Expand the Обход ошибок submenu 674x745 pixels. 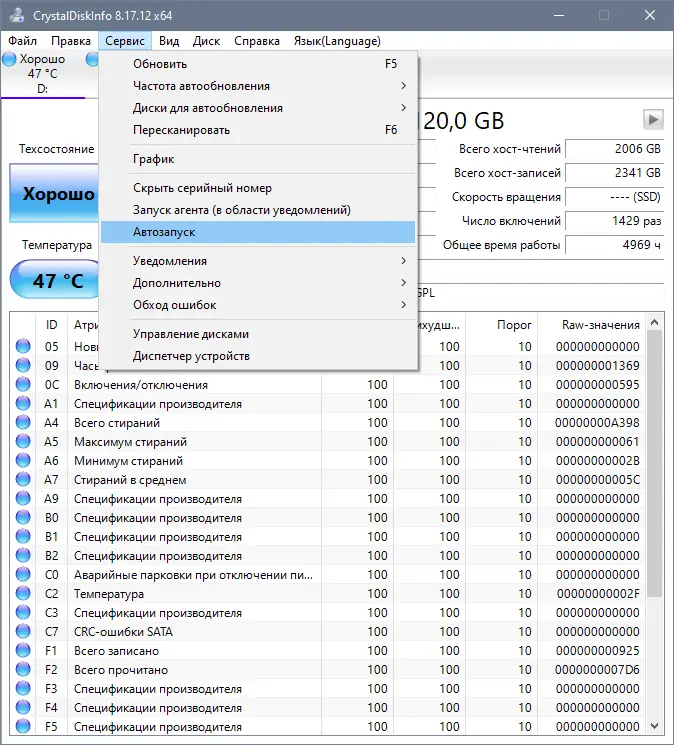[x=258, y=305]
